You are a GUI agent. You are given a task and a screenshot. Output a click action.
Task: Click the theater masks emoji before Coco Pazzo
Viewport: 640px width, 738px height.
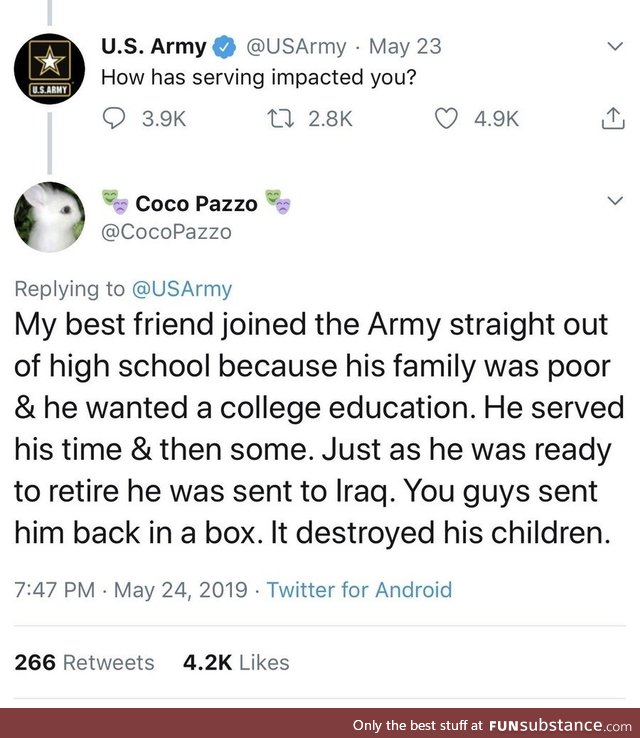pyautogui.click(x=115, y=202)
